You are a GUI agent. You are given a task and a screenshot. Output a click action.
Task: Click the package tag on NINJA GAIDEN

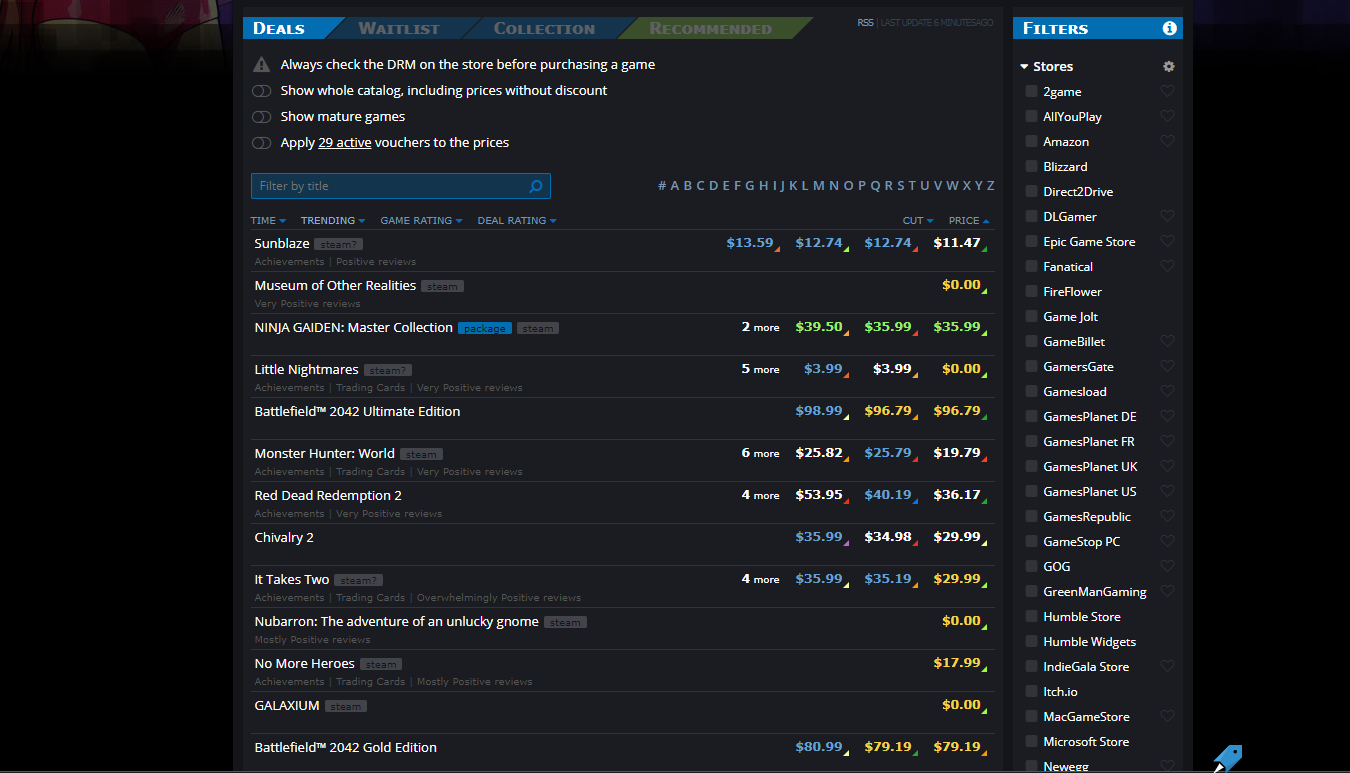pyautogui.click(x=485, y=328)
